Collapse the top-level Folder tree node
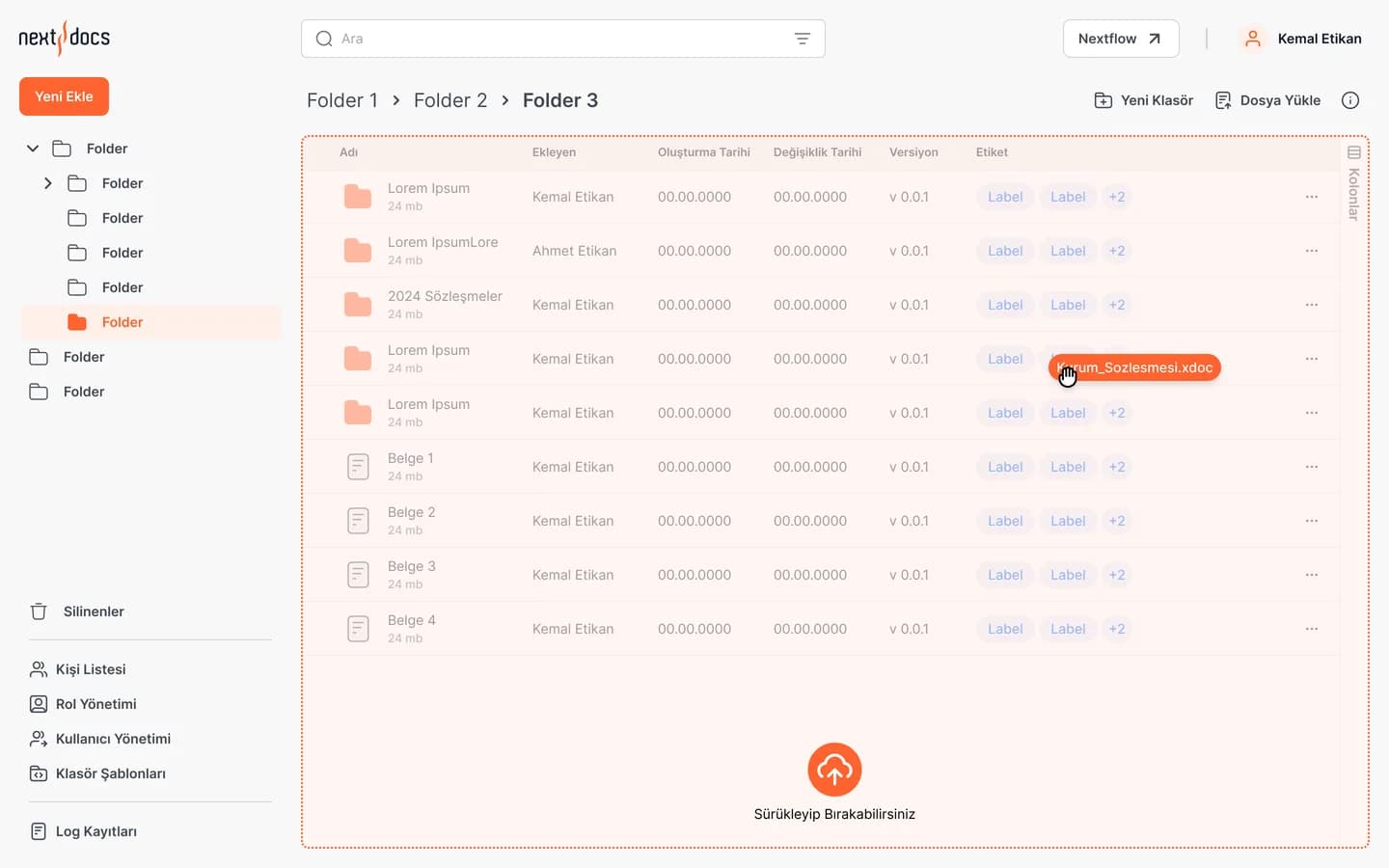The width and height of the screenshot is (1389, 868). pyautogui.click(x=33, y=149)
